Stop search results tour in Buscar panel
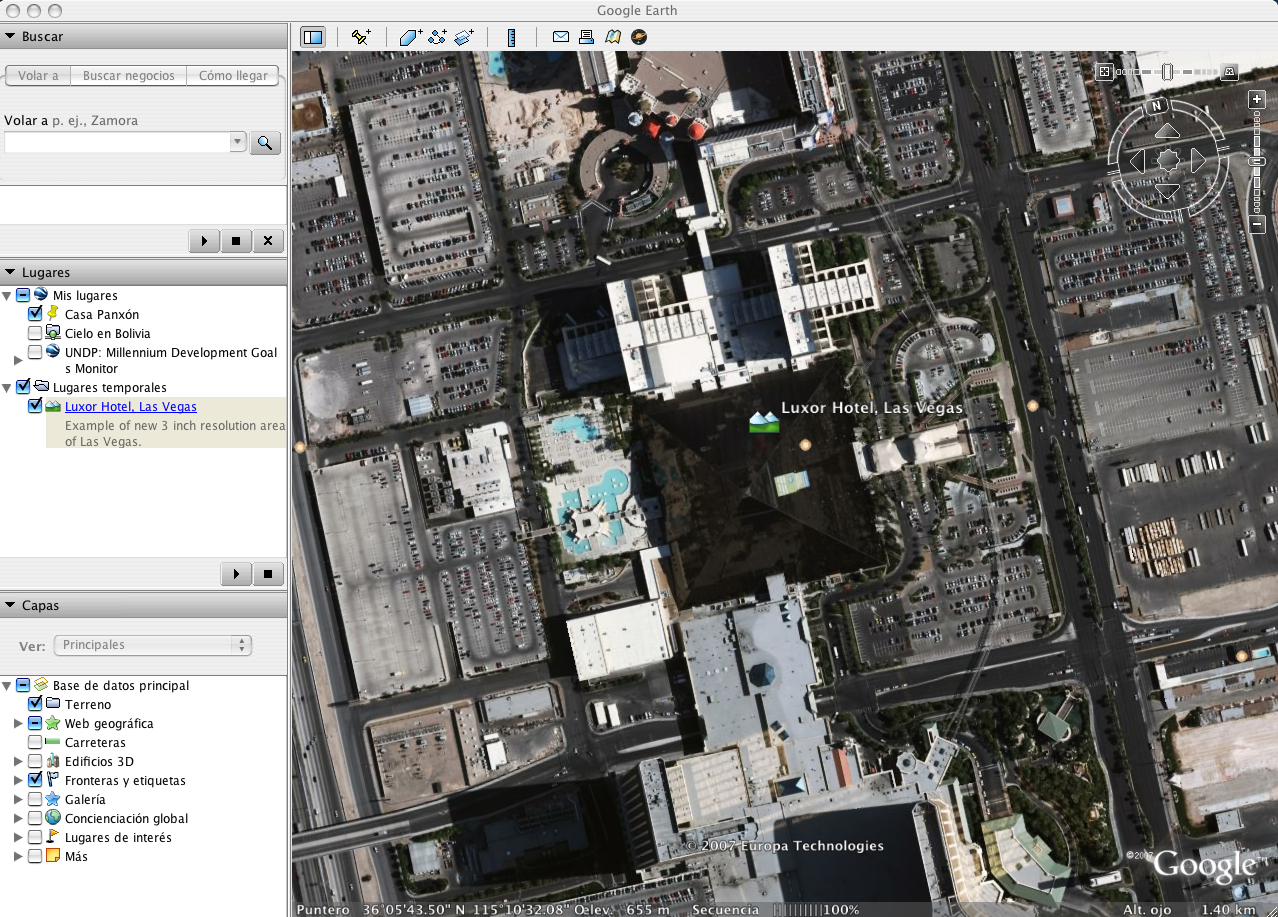Image resolution: width=1278 pixels, height=917 pixels. tap(236, 241)
